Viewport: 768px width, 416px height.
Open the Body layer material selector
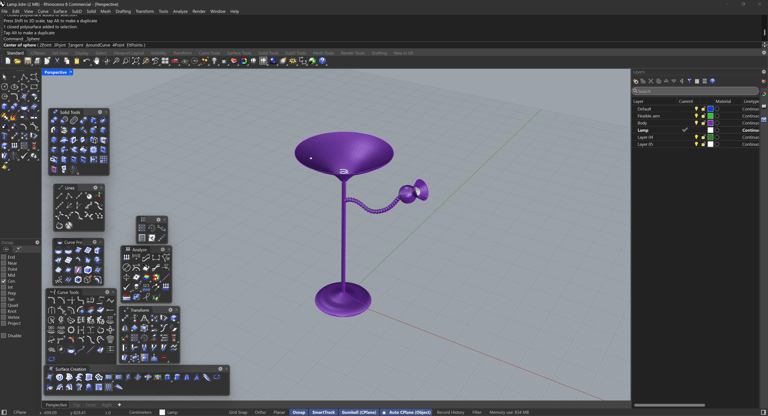tap(717, 123)
